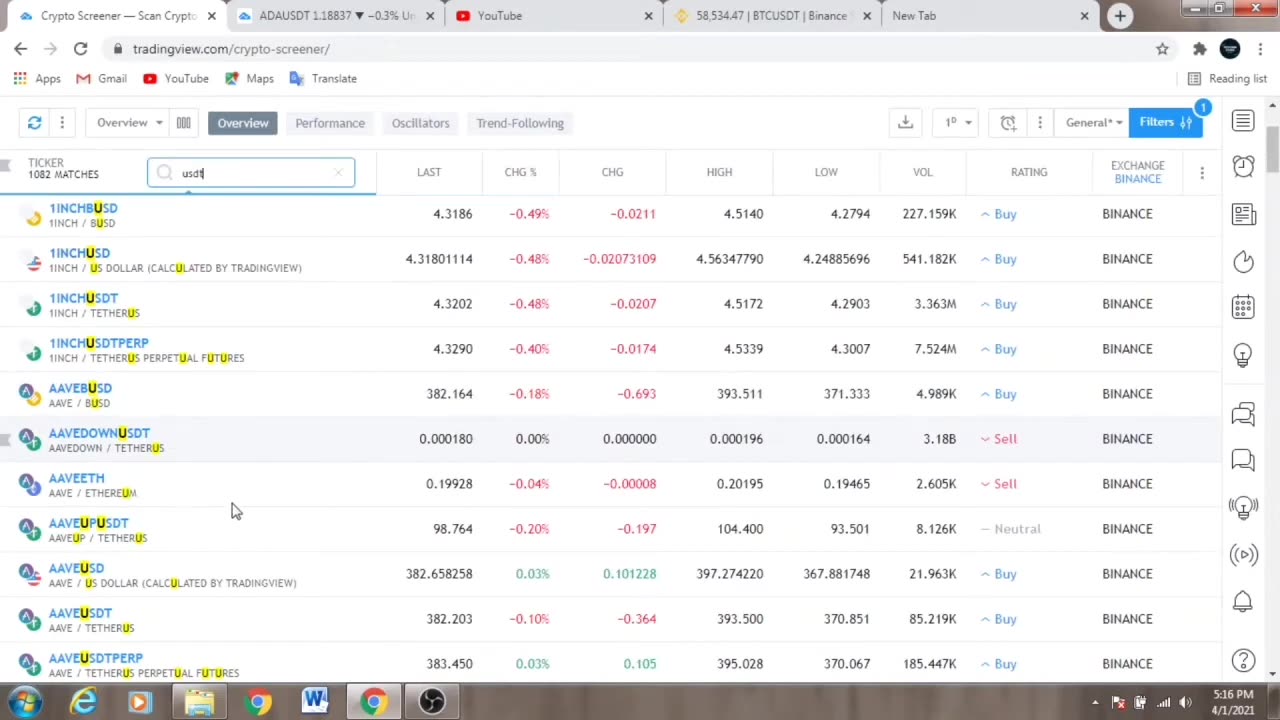Open the refresh options three-dot menu
The height and width of the screenshot is (720, 1280).
coord(62,123)
